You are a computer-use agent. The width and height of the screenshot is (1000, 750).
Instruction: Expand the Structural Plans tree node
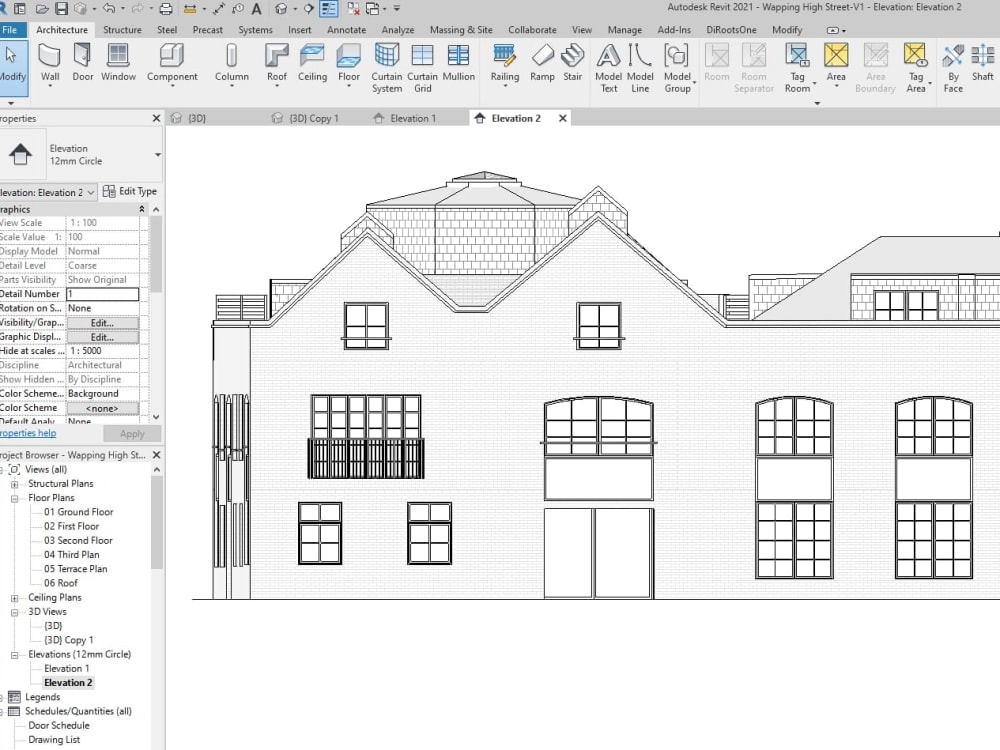pos(14,484)
